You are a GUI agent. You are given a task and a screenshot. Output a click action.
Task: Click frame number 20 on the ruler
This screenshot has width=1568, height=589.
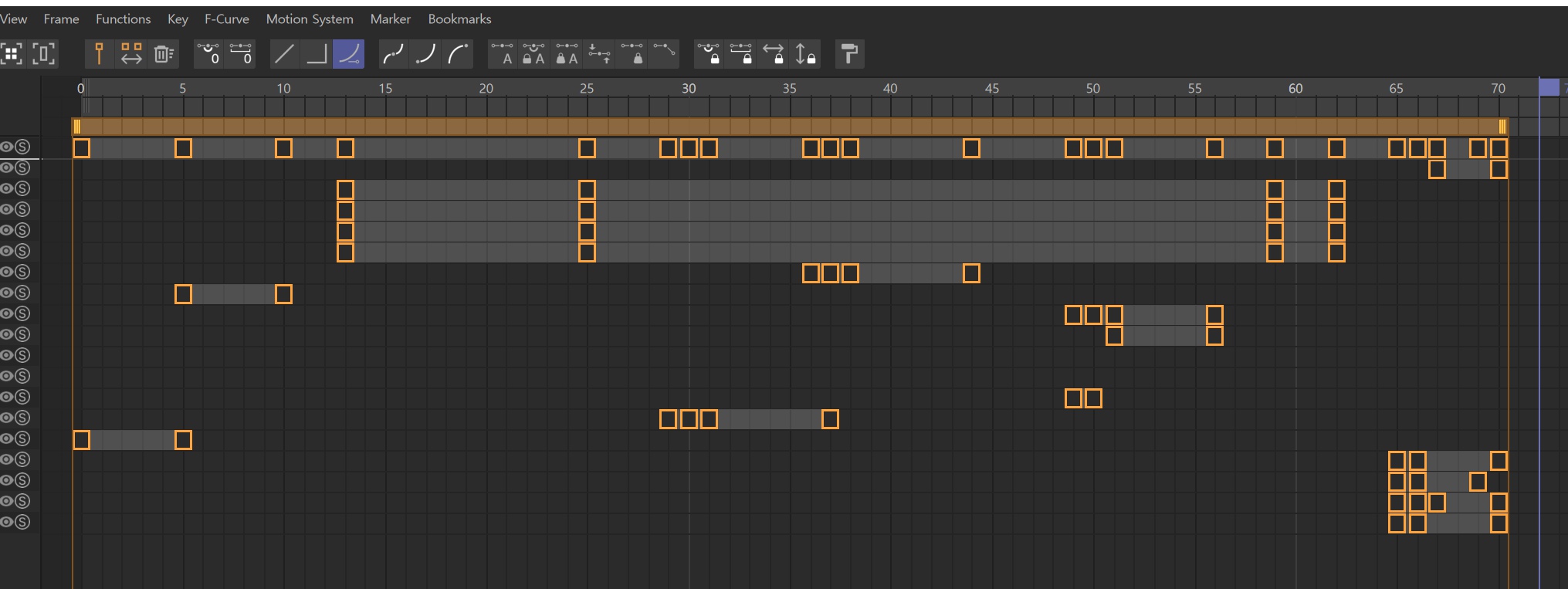(486, 89)
